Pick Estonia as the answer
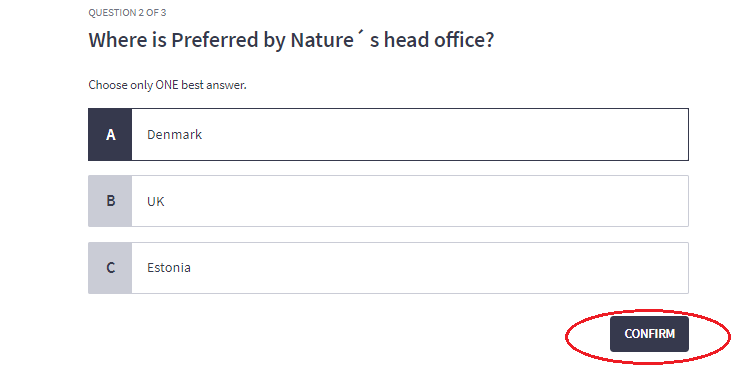Screen dimensions: 748x385 388,268
